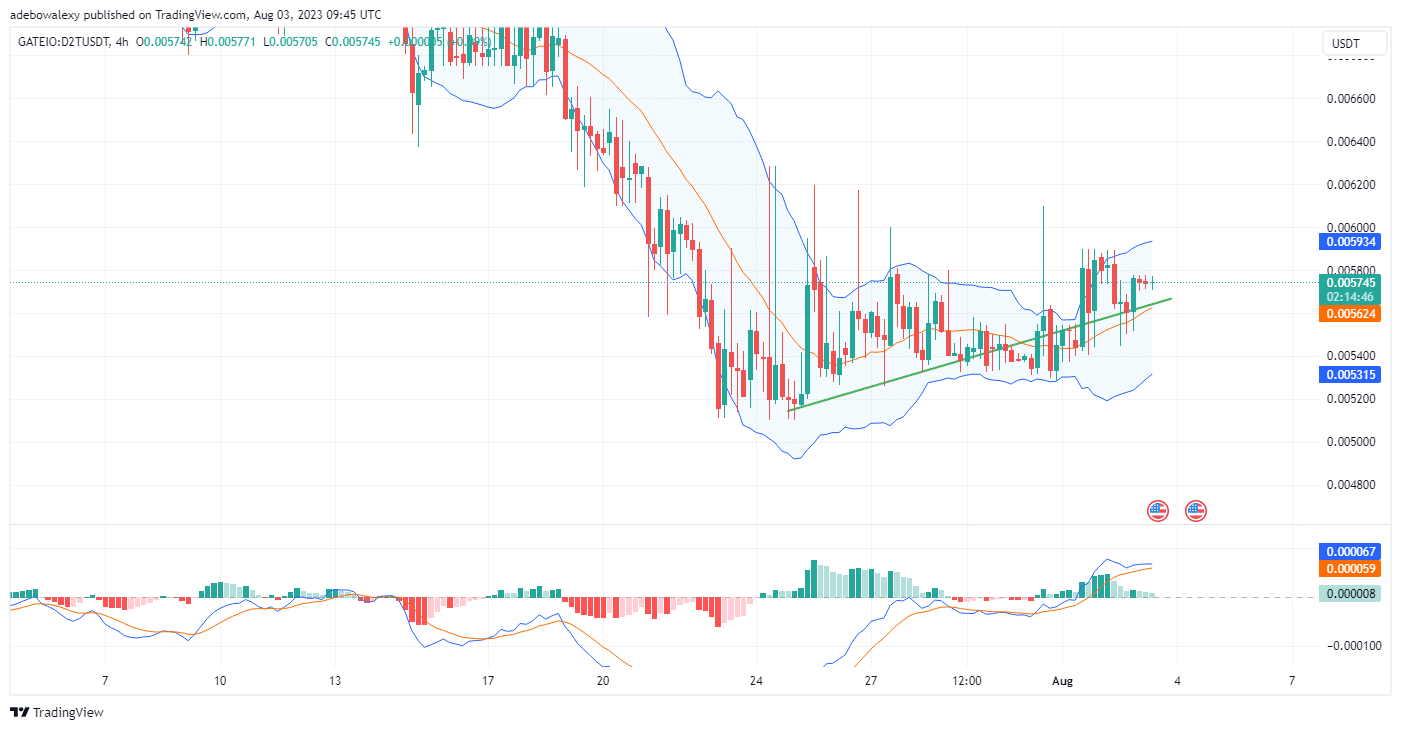
Task: Click the TradingView logo at bottom left
Action: click(x=56, y=712)
